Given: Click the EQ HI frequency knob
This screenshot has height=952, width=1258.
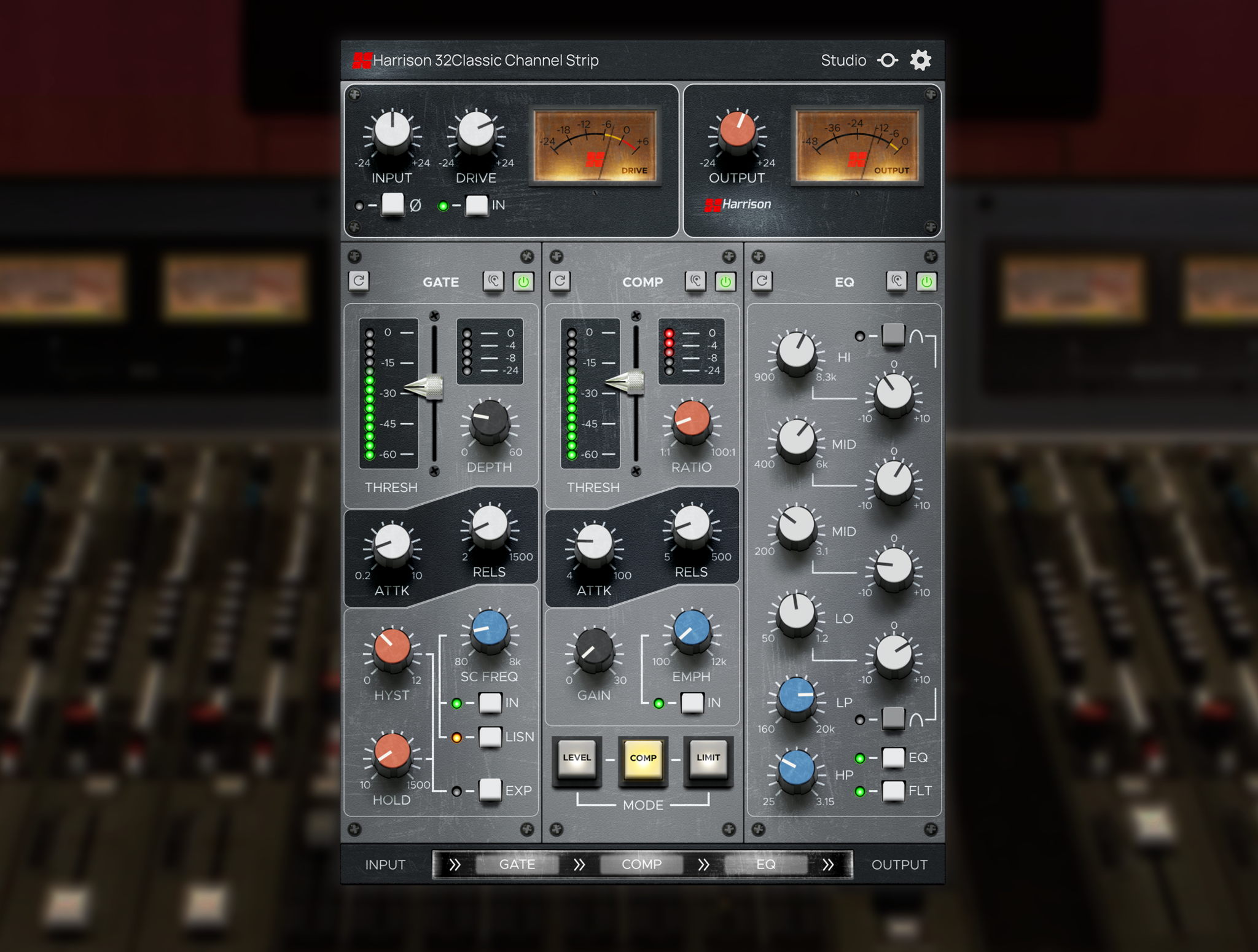Looking at the screenshot, I should point(796,353).
